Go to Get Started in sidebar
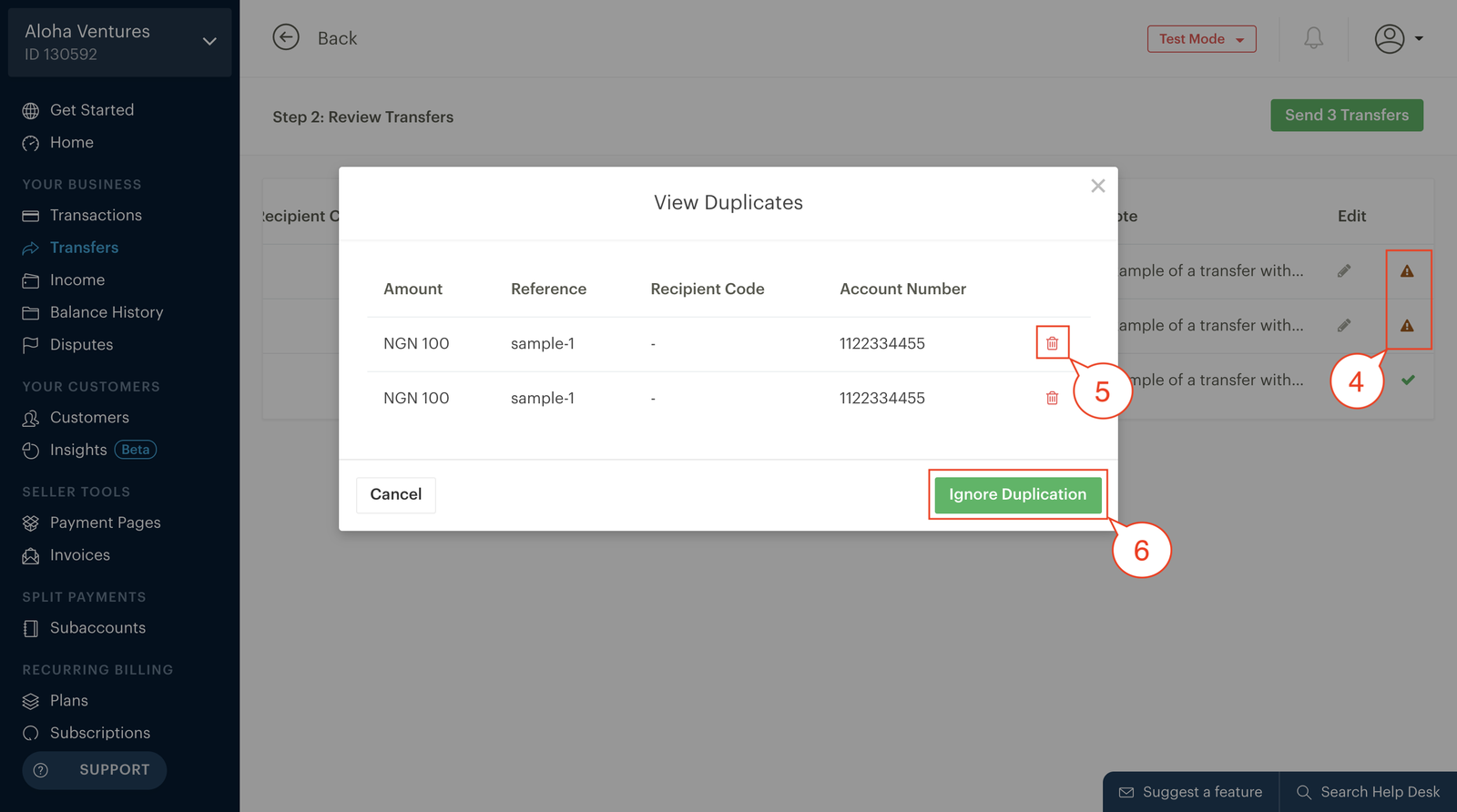The image size is (1457, 812). pyautogui.click(x=79, y=110)
